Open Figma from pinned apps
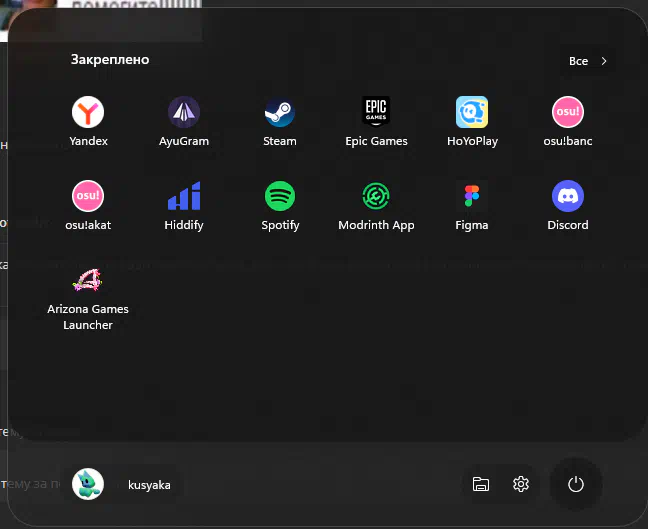The image size is (648, 529). pos(472,196)
